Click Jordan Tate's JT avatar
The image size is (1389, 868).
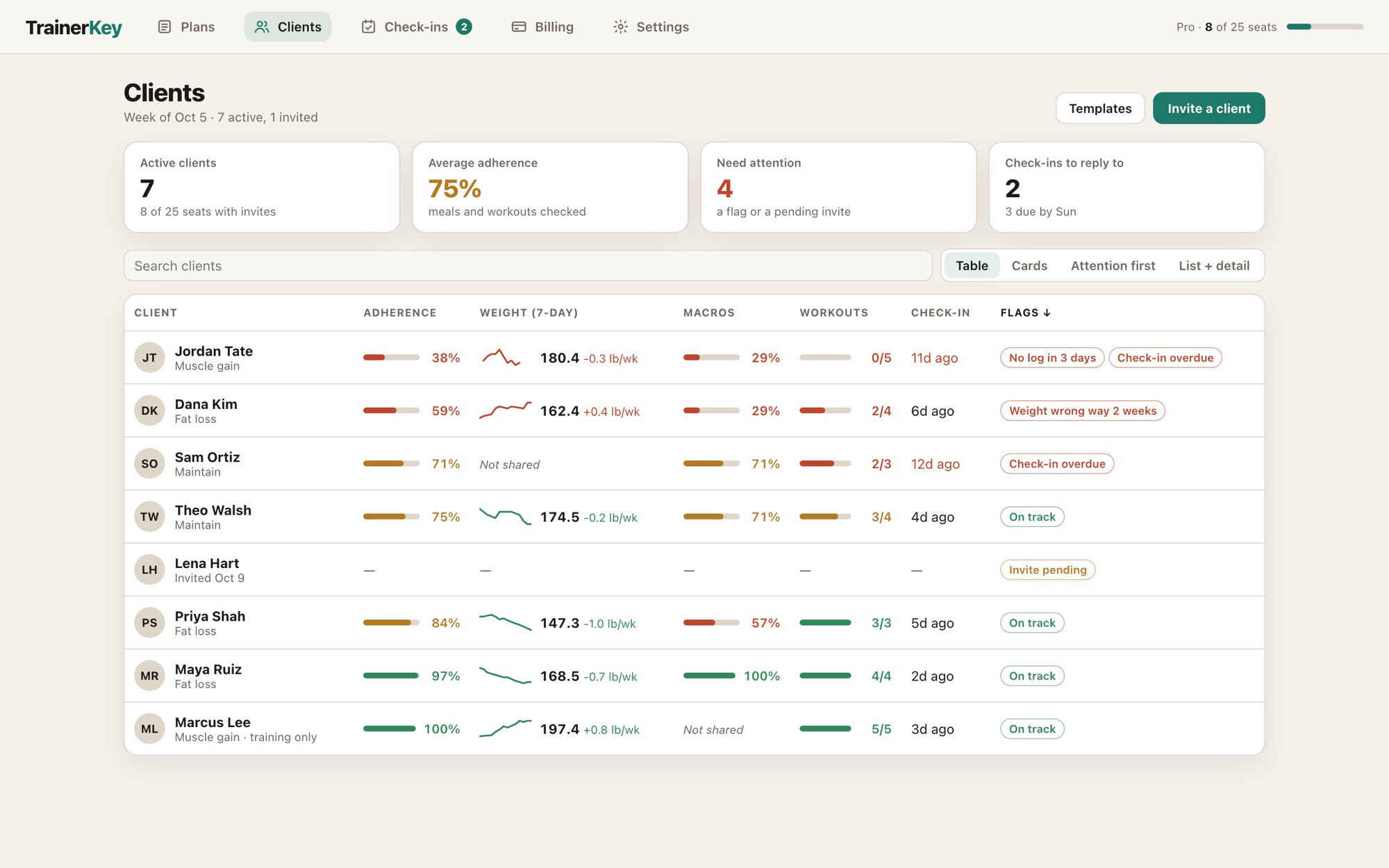click(149, 358)
